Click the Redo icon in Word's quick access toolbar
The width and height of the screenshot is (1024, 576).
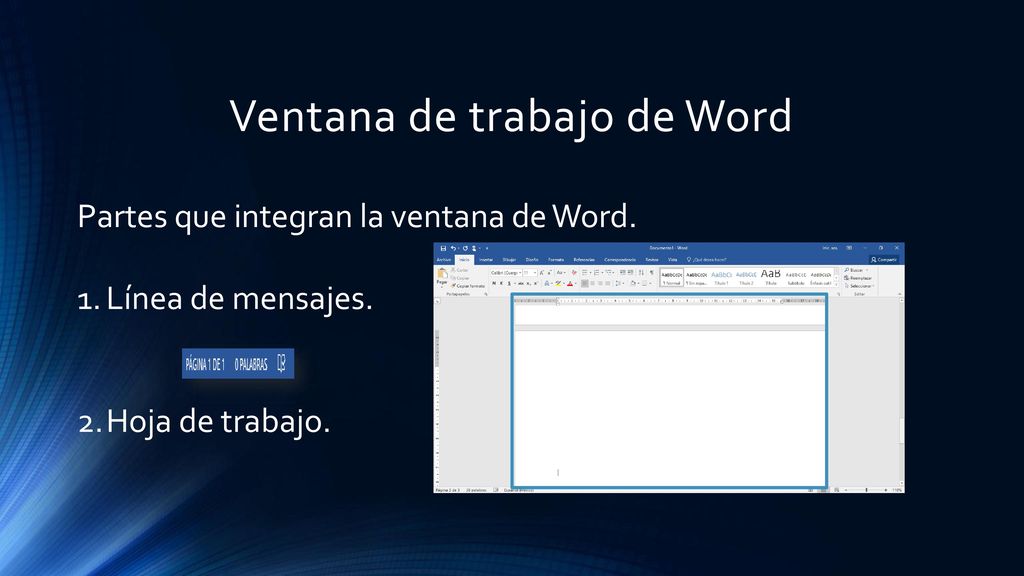coord(465,248)
